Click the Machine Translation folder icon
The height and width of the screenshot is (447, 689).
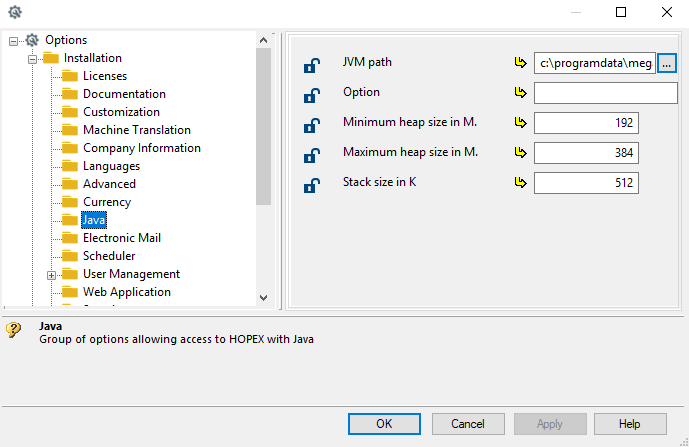[70, 130]
